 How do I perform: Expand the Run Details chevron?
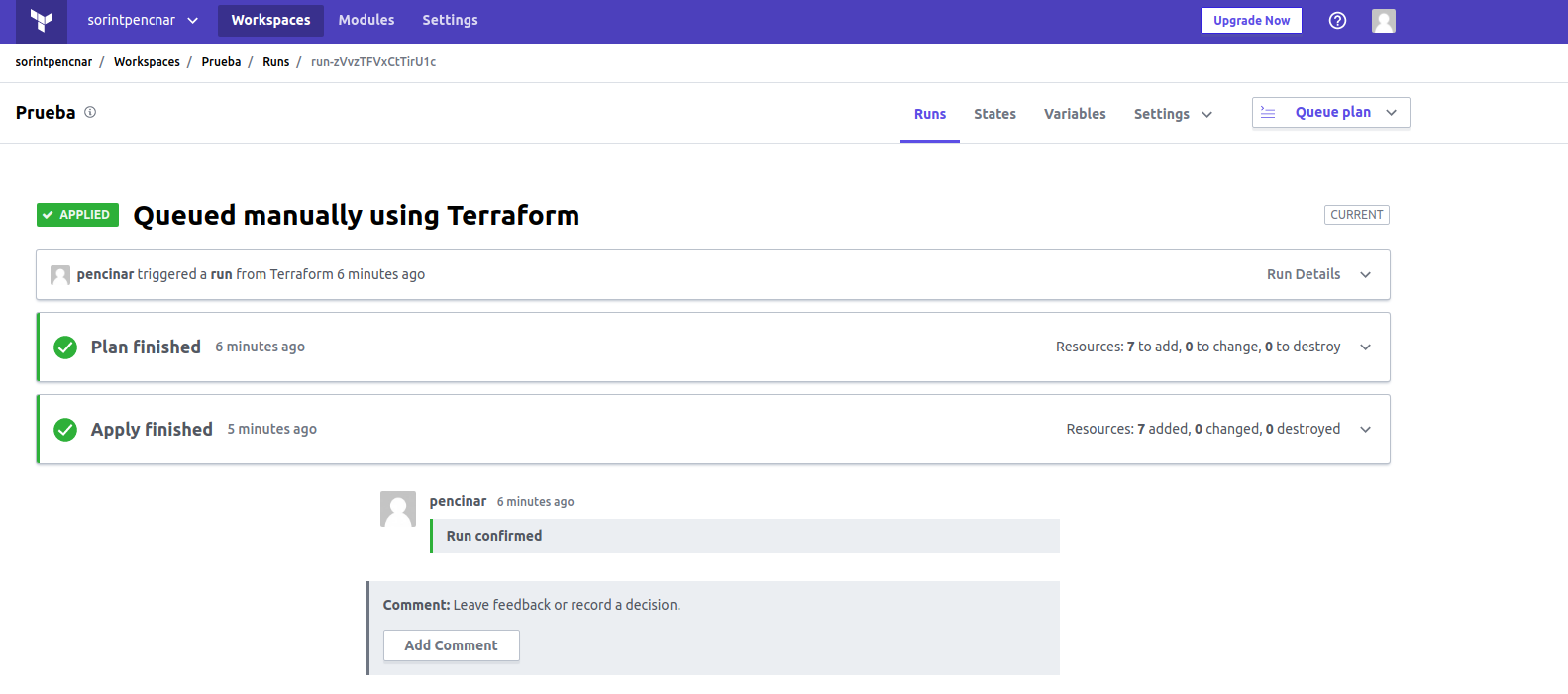coord(1366,275)
